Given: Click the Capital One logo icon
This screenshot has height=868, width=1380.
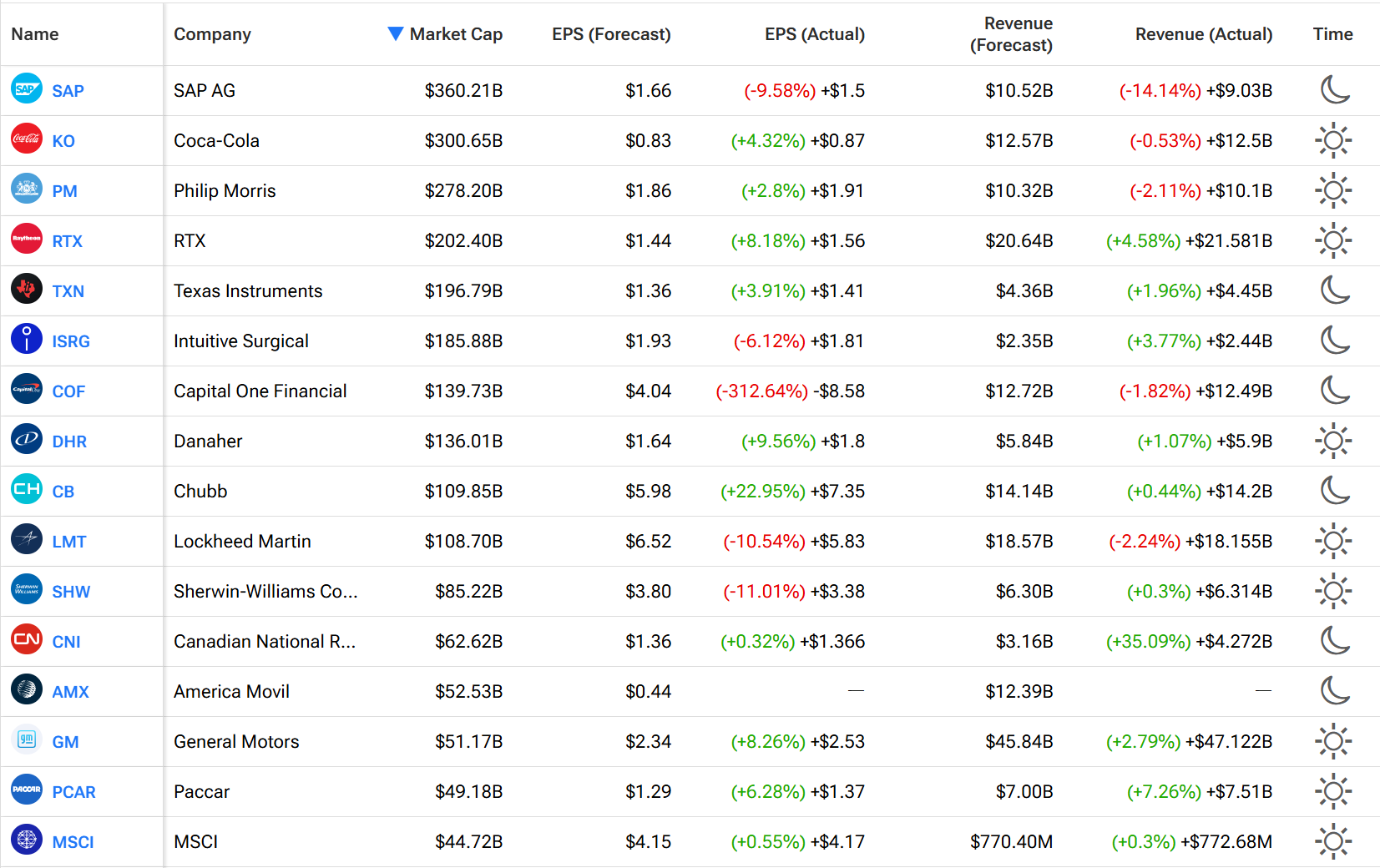Looking at the screenshot, I should click(x=27, y=389).
